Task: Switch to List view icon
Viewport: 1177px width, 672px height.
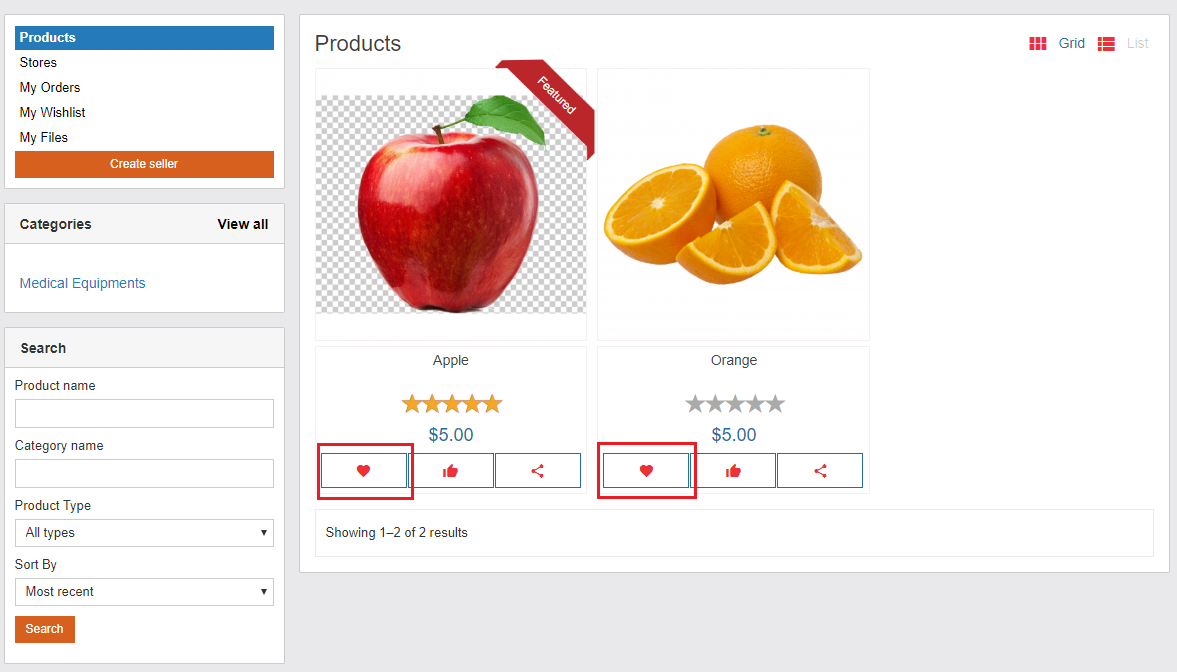Action: point(1106,44)
